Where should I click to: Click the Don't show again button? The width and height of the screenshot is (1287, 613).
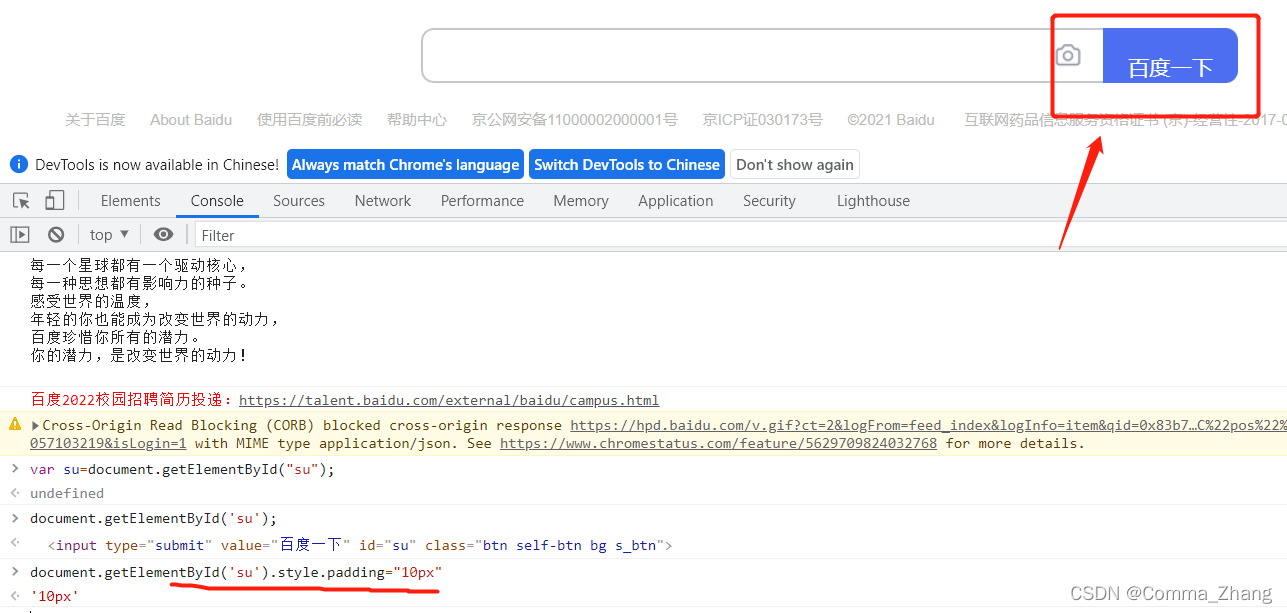pyautogui.click(x=795, y=164)
